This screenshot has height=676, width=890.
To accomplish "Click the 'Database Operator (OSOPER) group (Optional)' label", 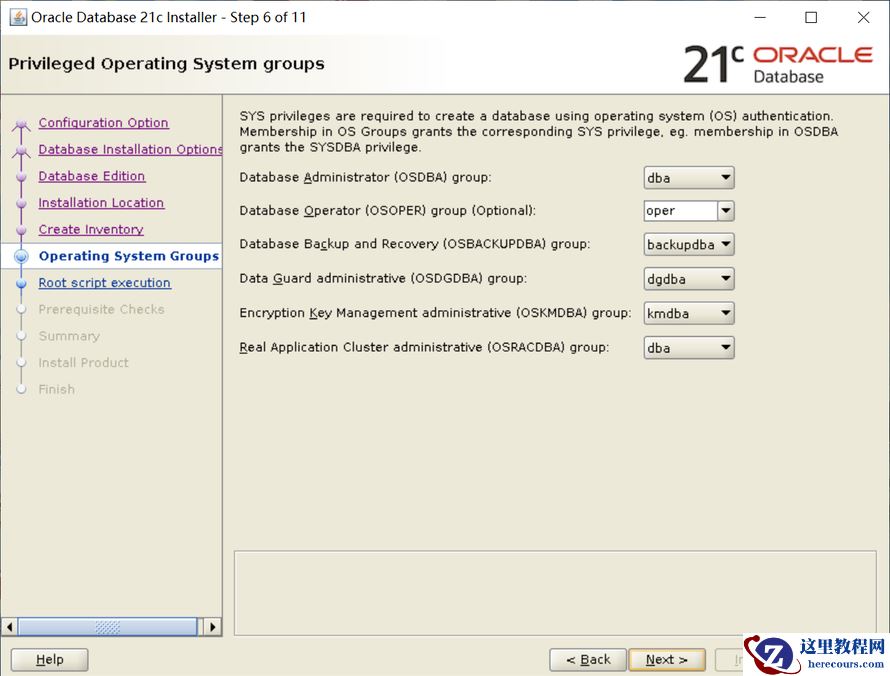I will 387,211.
